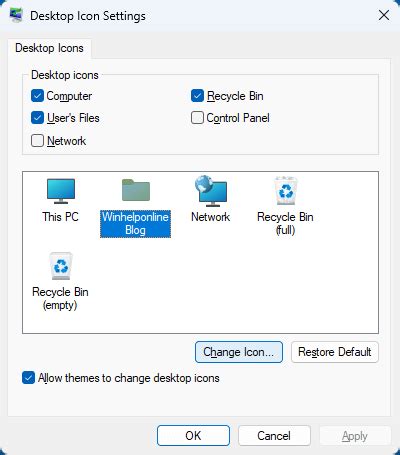Enable the Control Panel checkbox
The image size is (400, 455).
click(197, 118)
